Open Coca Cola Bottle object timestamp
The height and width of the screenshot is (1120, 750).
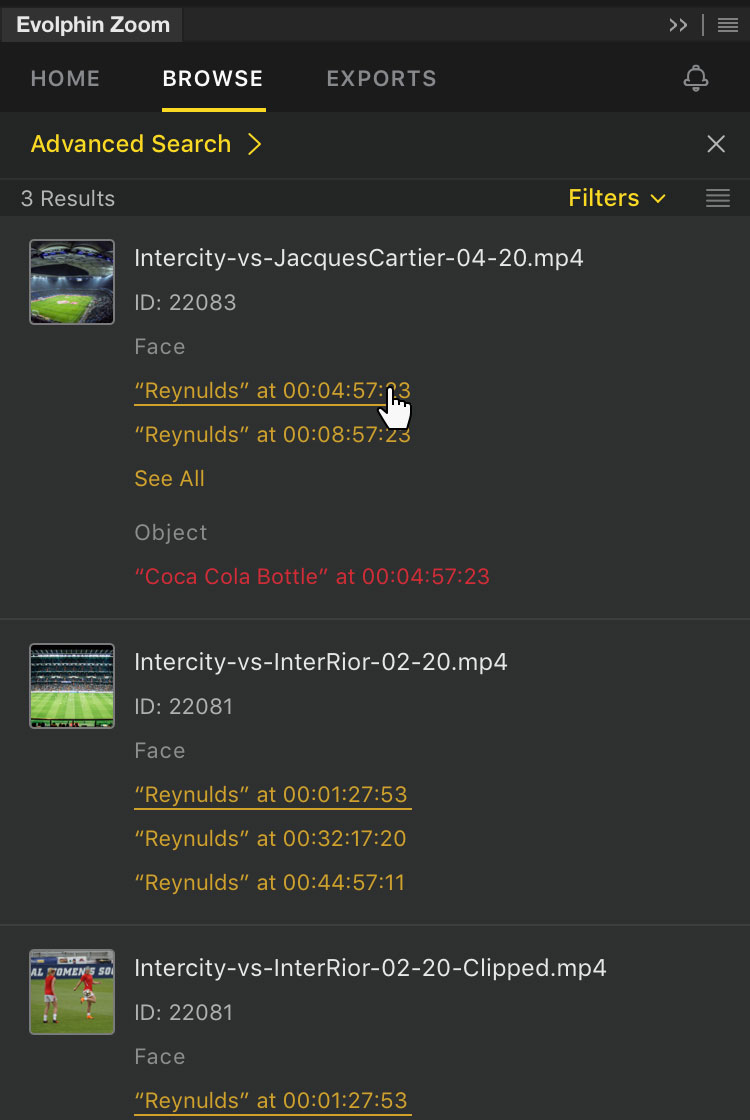pos(312,576)
